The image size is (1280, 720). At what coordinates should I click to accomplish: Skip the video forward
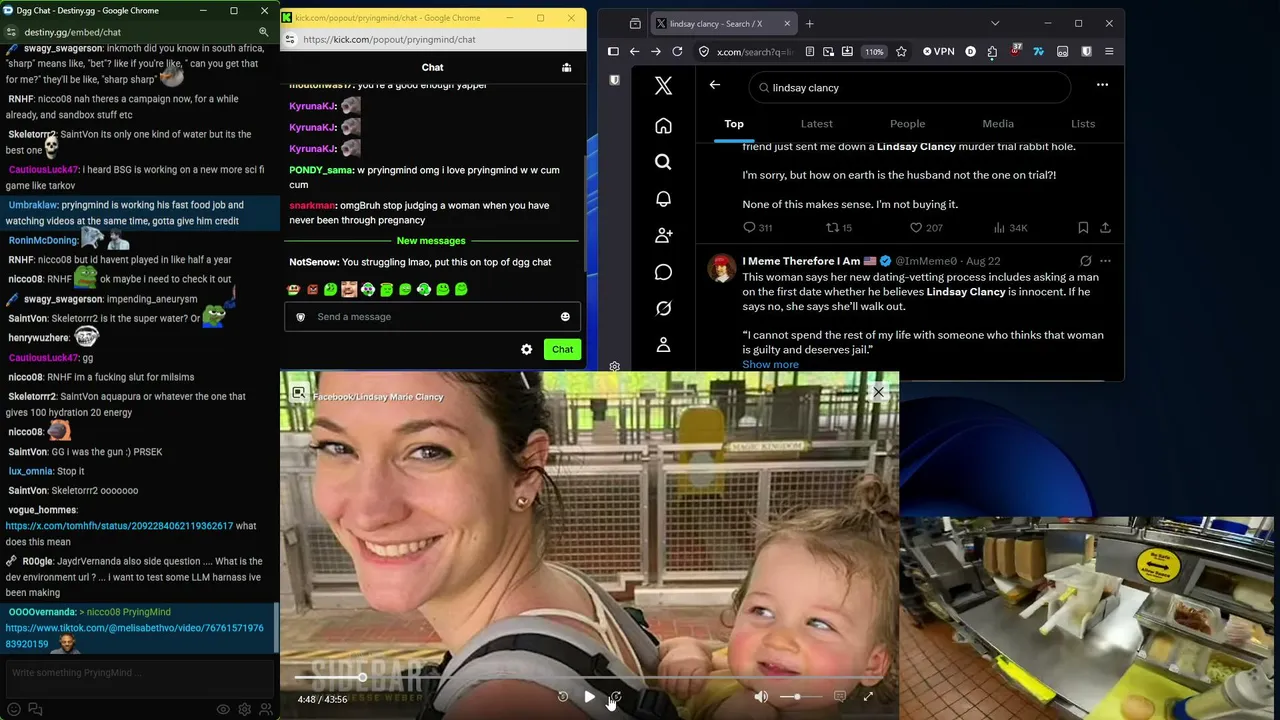pos(616,697)
